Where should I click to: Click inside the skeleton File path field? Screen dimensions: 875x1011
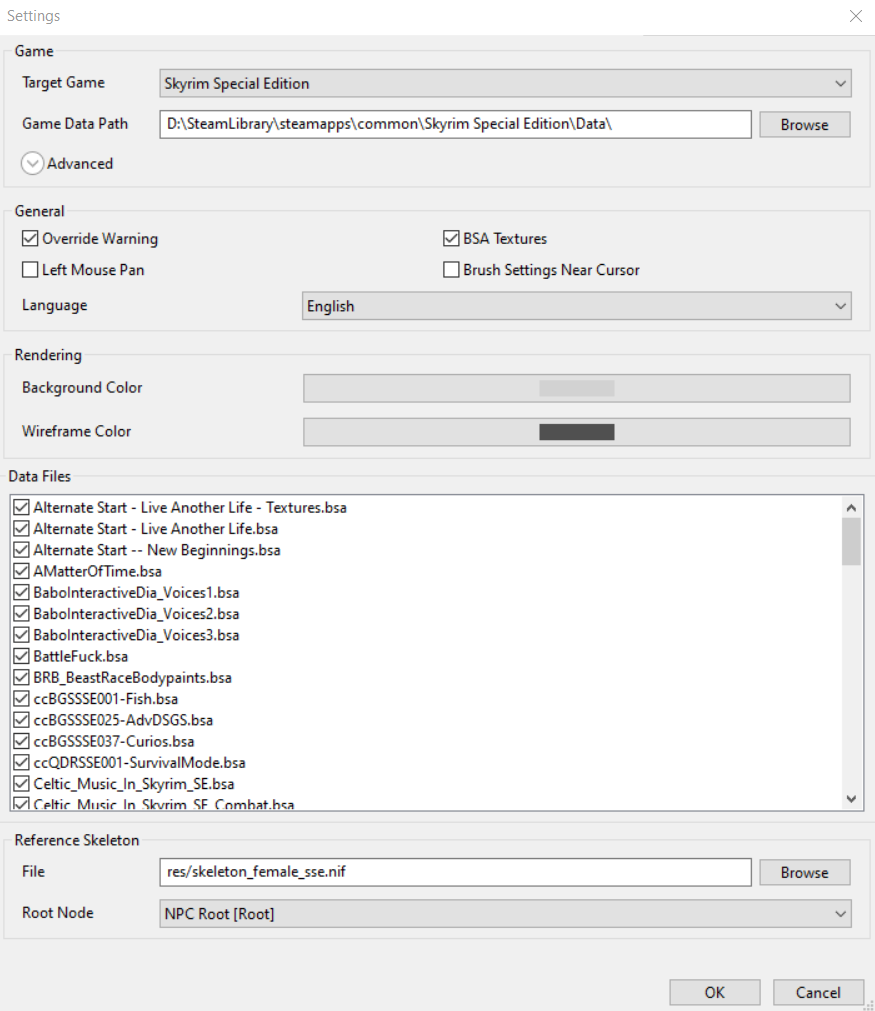455,872
